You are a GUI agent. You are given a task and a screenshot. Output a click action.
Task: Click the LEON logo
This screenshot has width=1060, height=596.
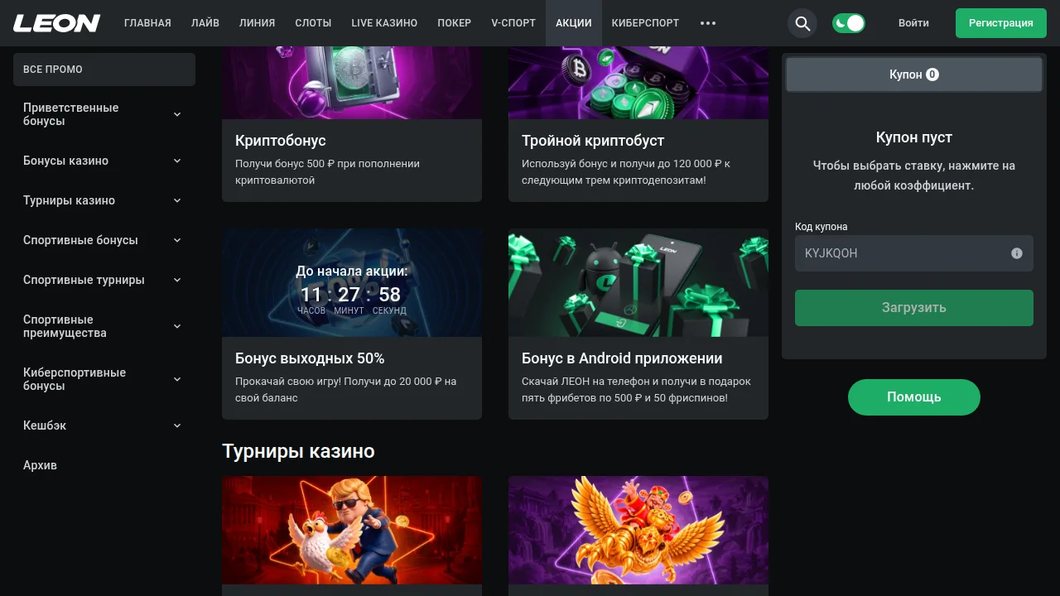(57, 23)
